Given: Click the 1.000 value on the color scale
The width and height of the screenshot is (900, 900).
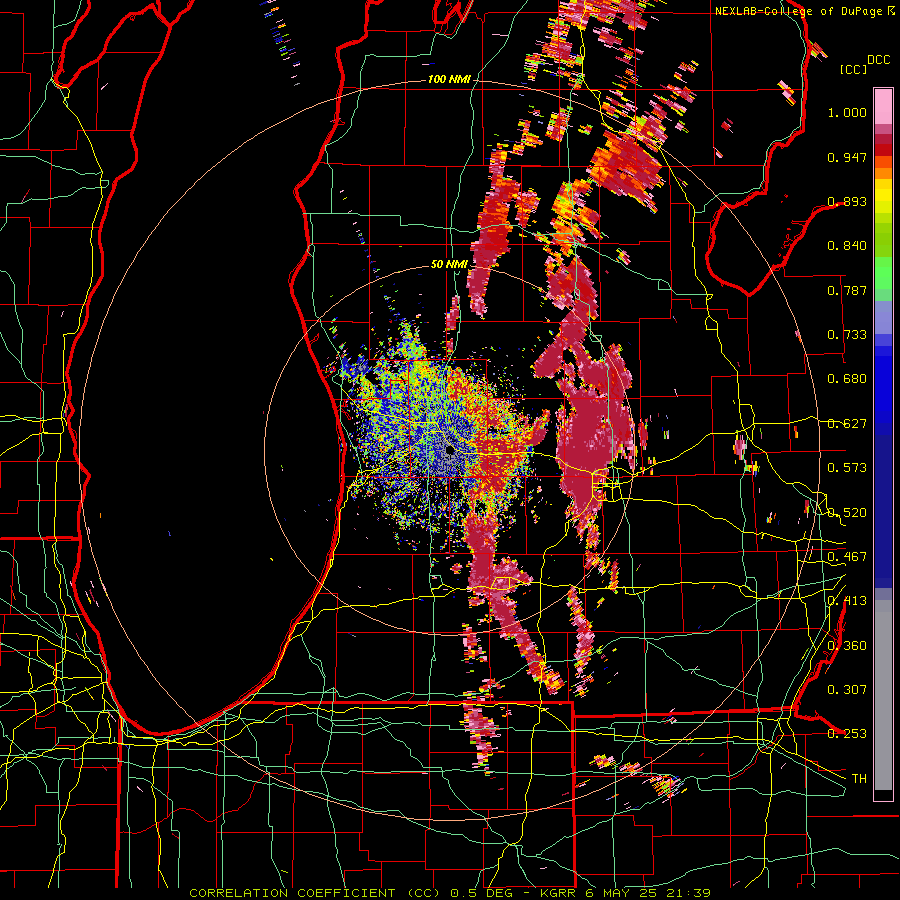Looking at the screenshot, I should click(x=847, y=112).
